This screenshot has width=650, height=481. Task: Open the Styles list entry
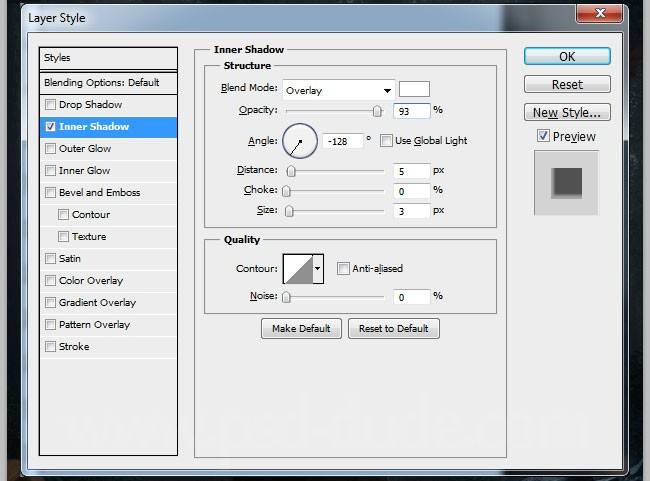pyautogui.click(x=108, y=58)
